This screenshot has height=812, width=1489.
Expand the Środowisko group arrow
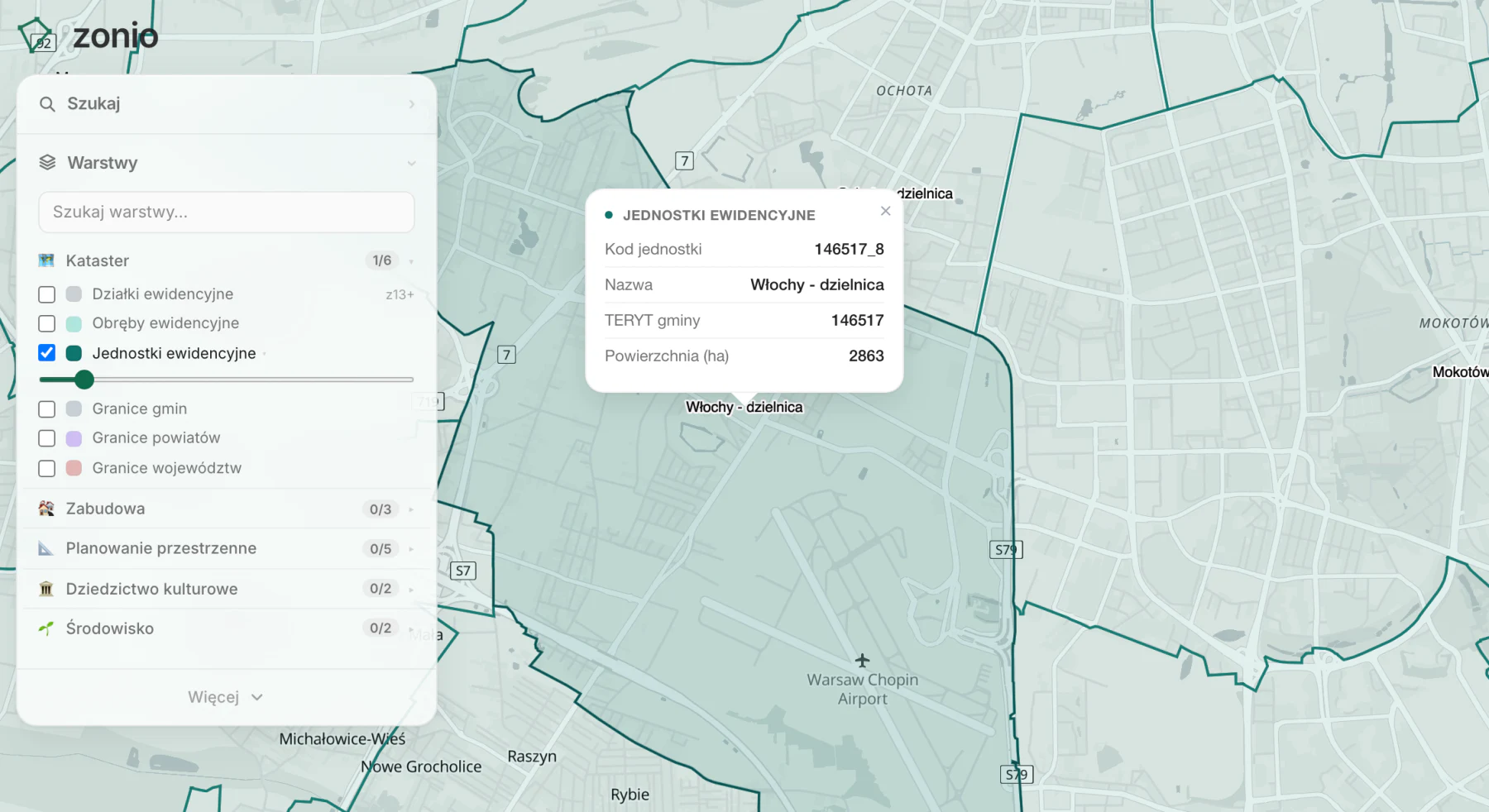[x=411, y=628]
